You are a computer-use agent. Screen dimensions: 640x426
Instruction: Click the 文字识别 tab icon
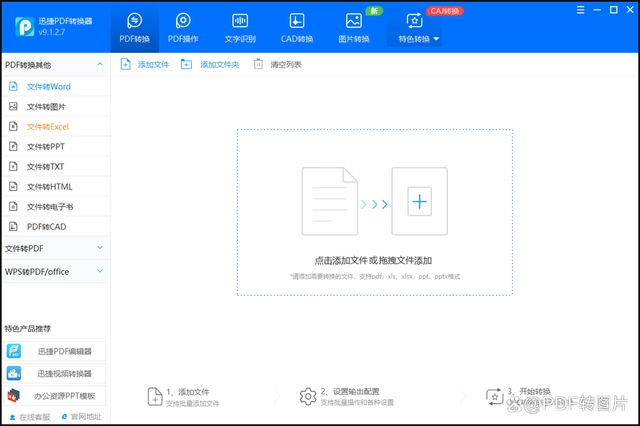(240, 20)
